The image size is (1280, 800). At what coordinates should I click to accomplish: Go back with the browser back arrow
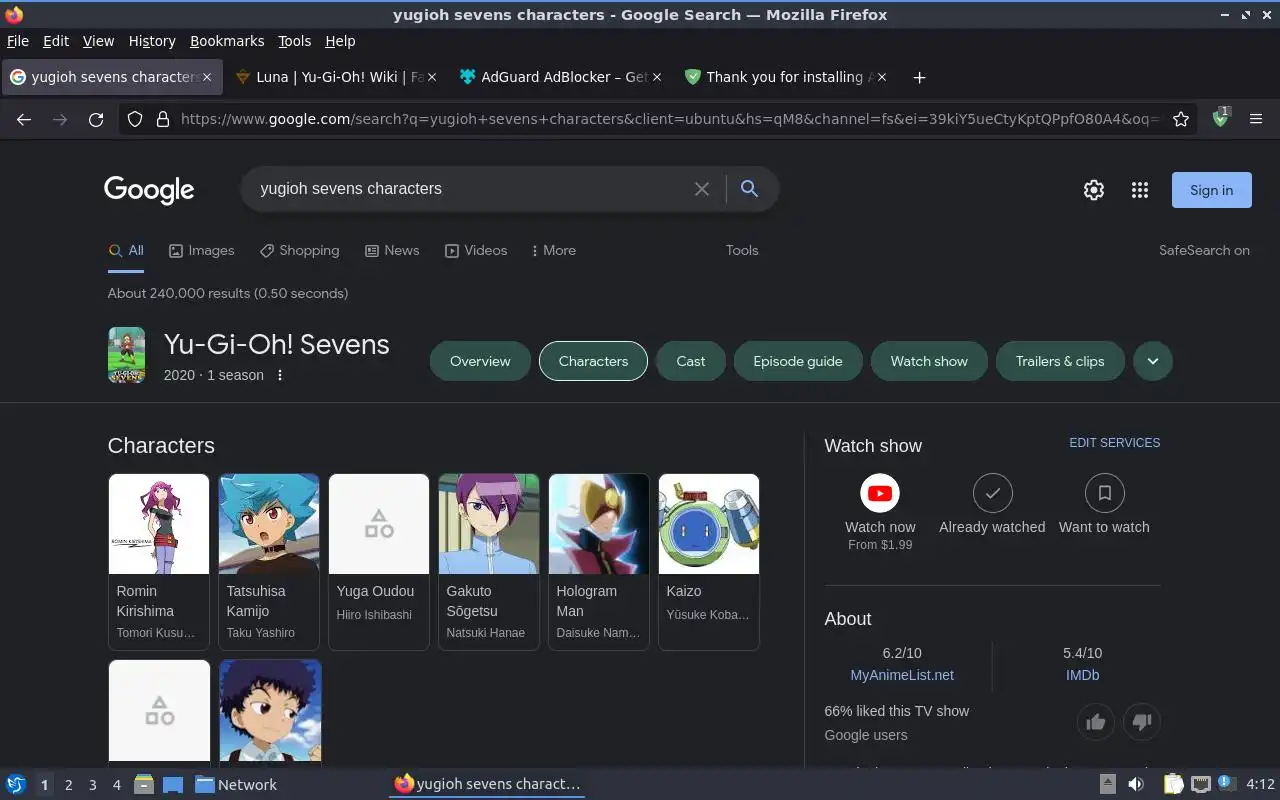(24, 119)
